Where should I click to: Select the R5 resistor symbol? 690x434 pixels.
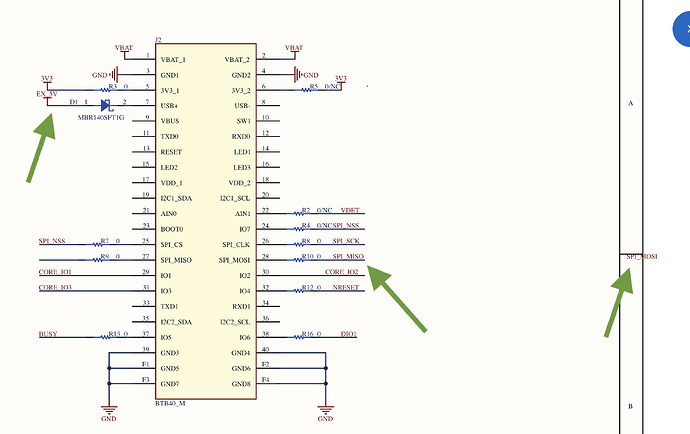306,90
